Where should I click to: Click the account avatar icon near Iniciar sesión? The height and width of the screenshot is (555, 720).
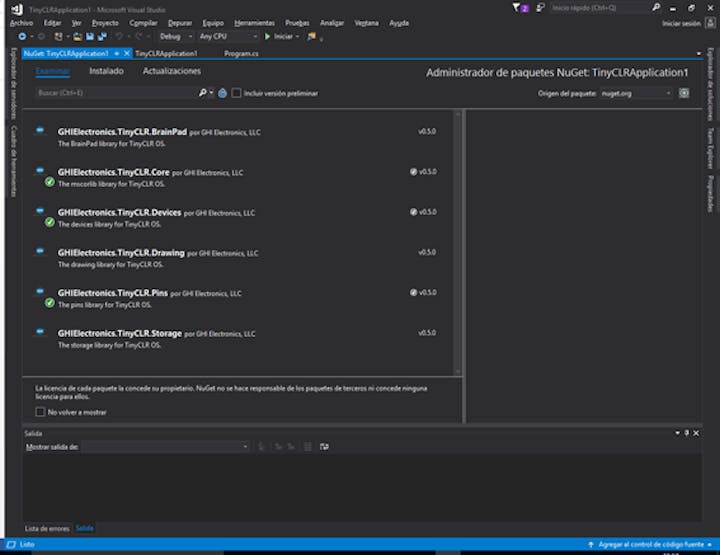coord(710,23)
